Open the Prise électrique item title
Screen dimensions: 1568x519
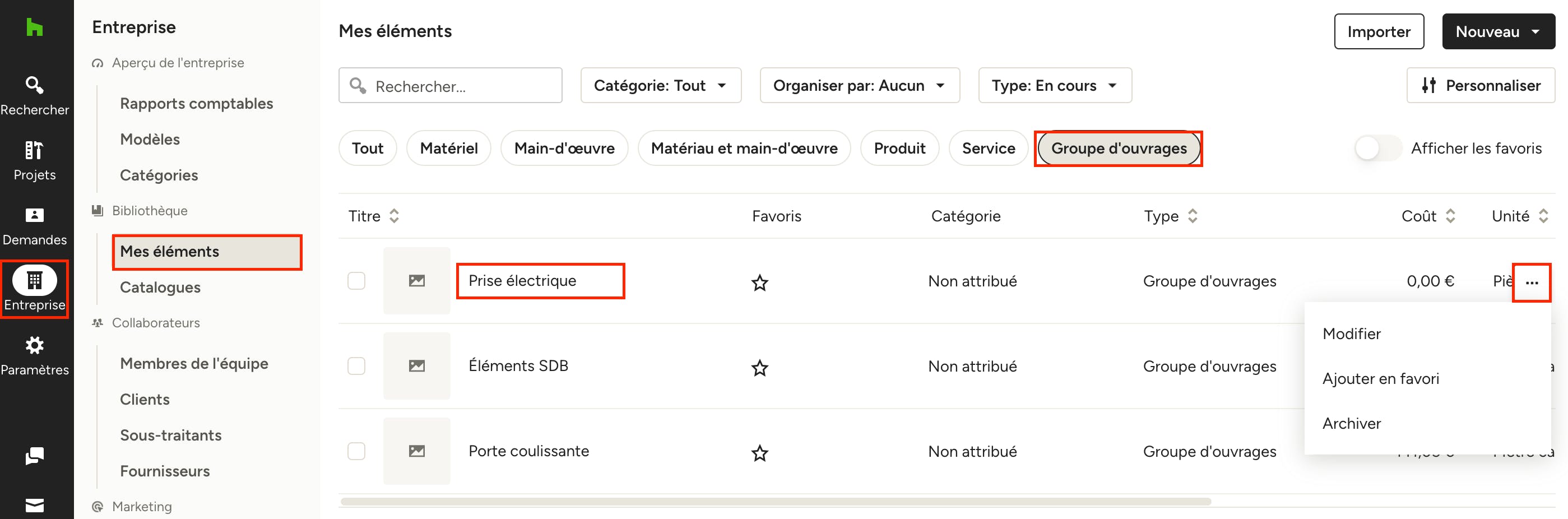coord(522,280)
